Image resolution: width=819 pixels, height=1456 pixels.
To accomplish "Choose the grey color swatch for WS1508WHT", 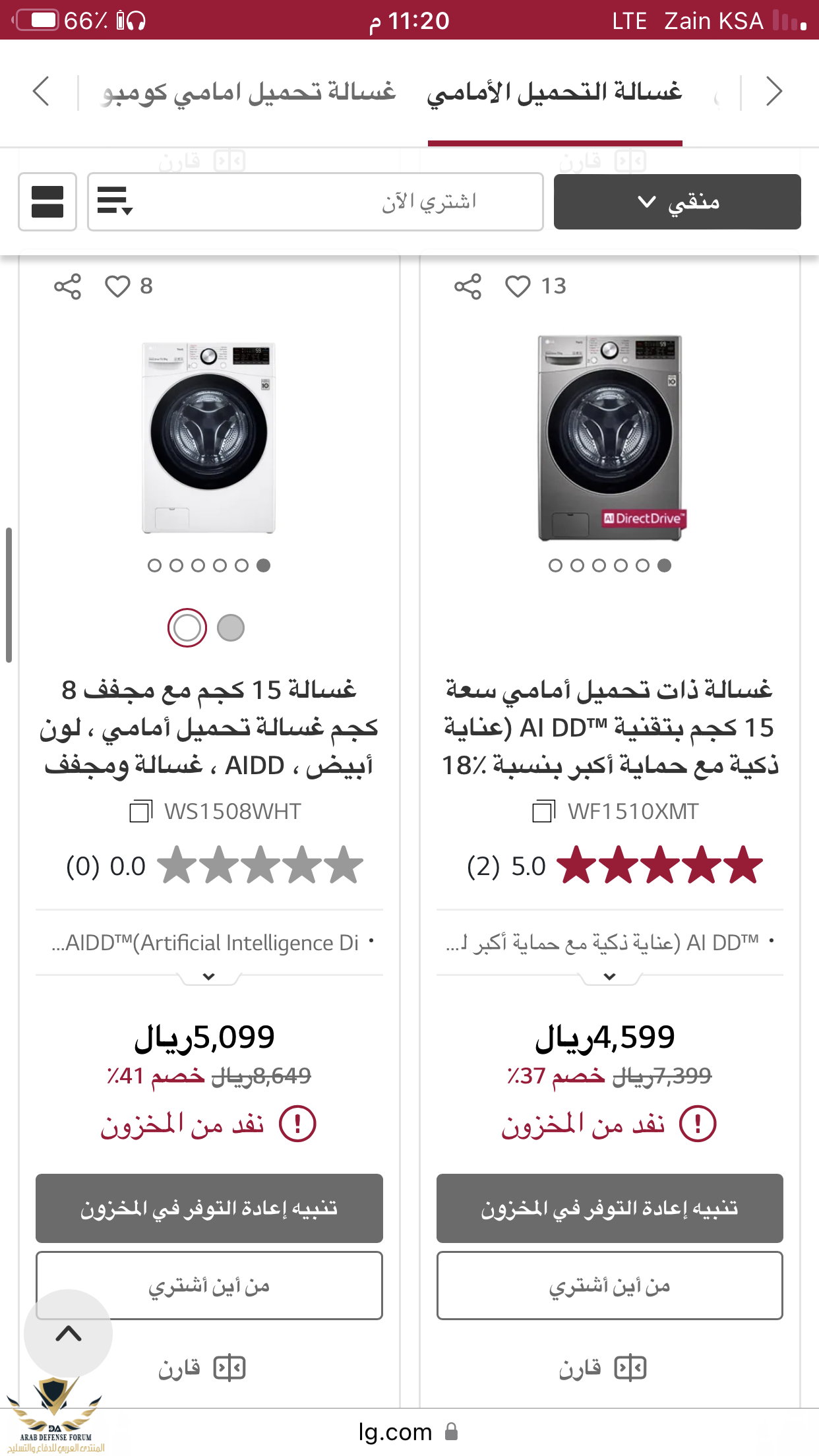I will [x=231, y=628].
